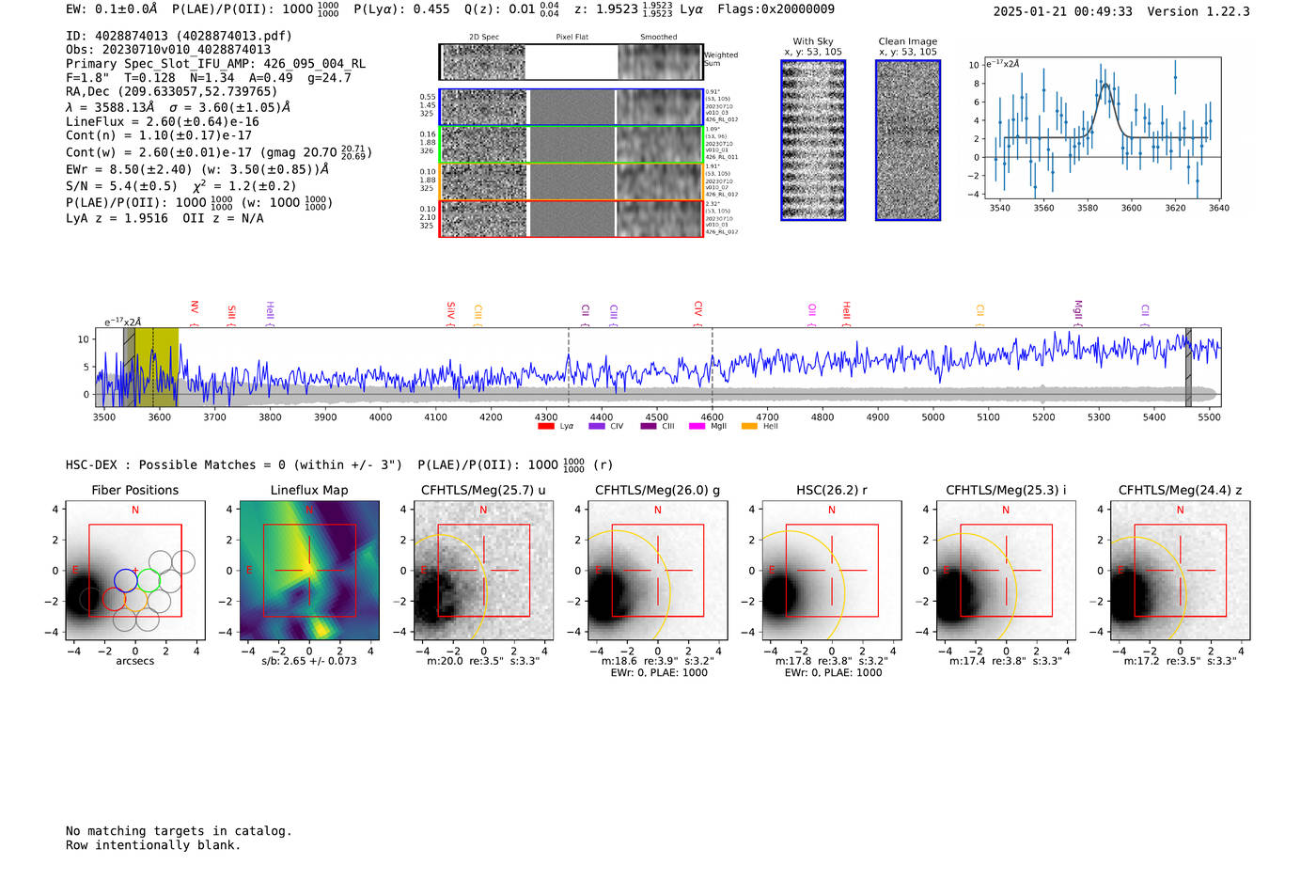1316x896 pixels.
Task: Select the Weighted Sum 2D spectrum row
Action: point(571,62)
